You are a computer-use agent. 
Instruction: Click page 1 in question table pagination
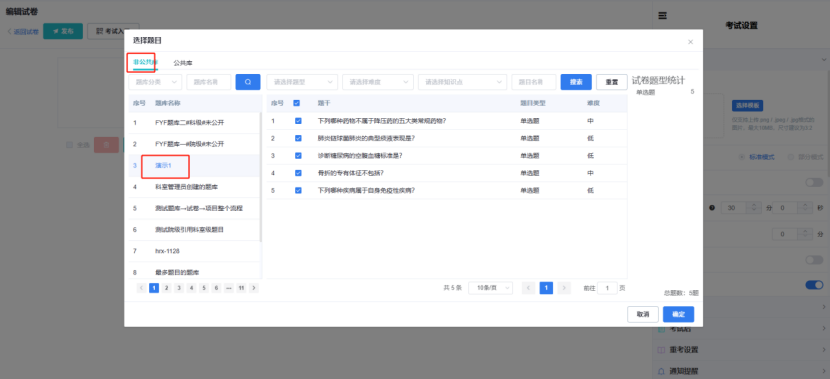pos(546,288)
